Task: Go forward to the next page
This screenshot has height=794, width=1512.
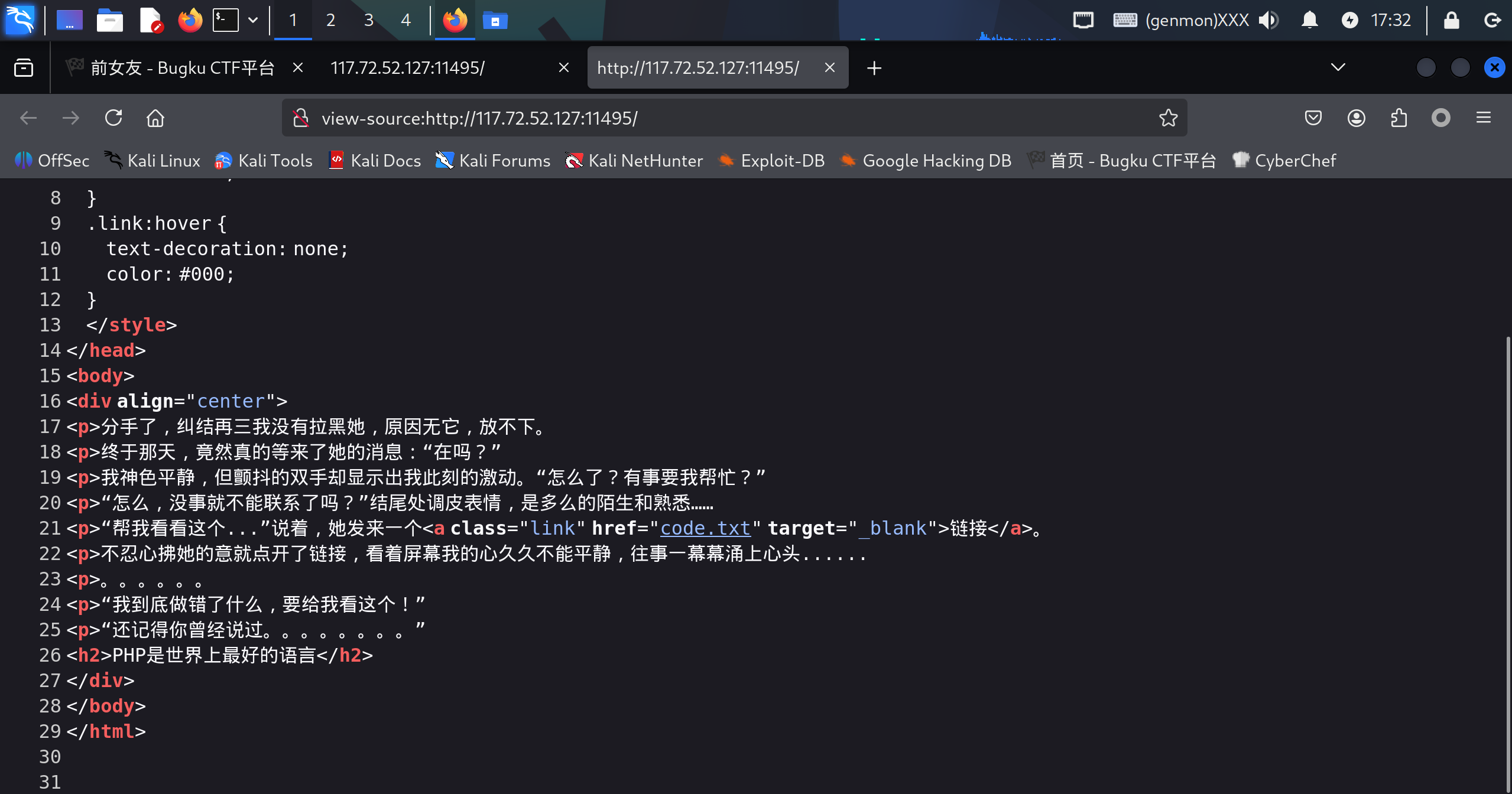Action: 71,118
